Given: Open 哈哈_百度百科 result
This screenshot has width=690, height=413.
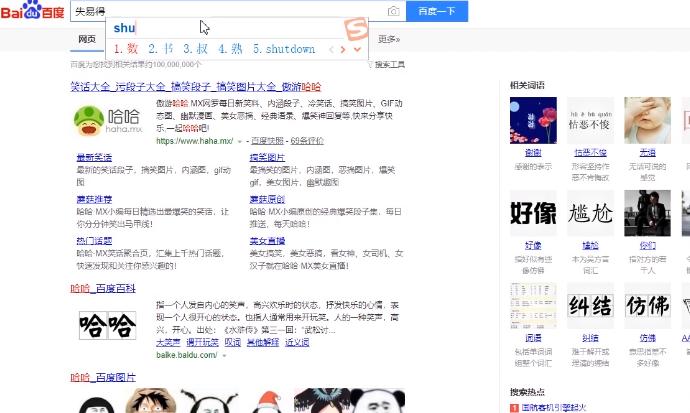Looking at the screenshot, I should point(103,289).
